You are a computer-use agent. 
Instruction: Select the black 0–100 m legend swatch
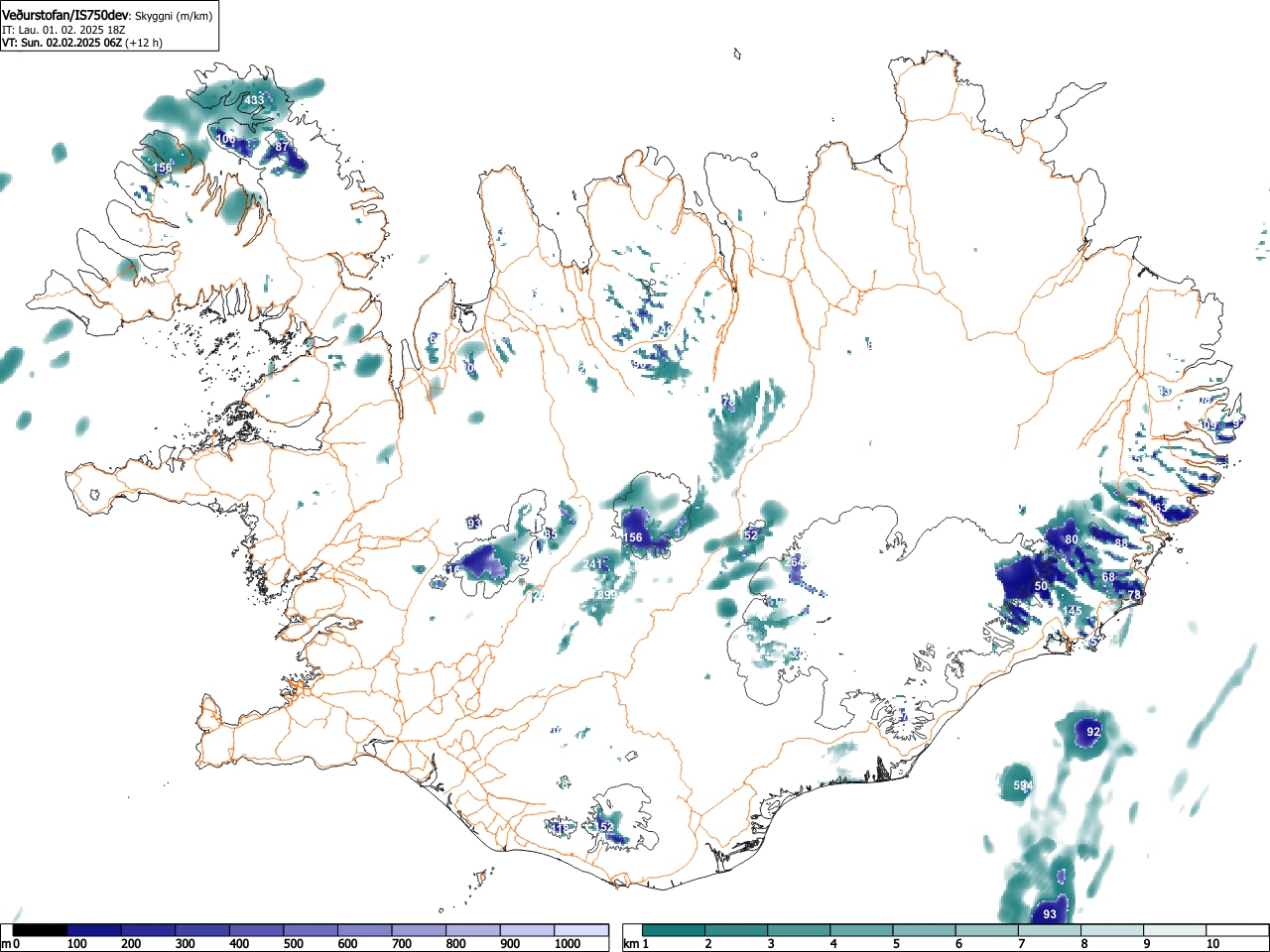click(x=40, y=930)
